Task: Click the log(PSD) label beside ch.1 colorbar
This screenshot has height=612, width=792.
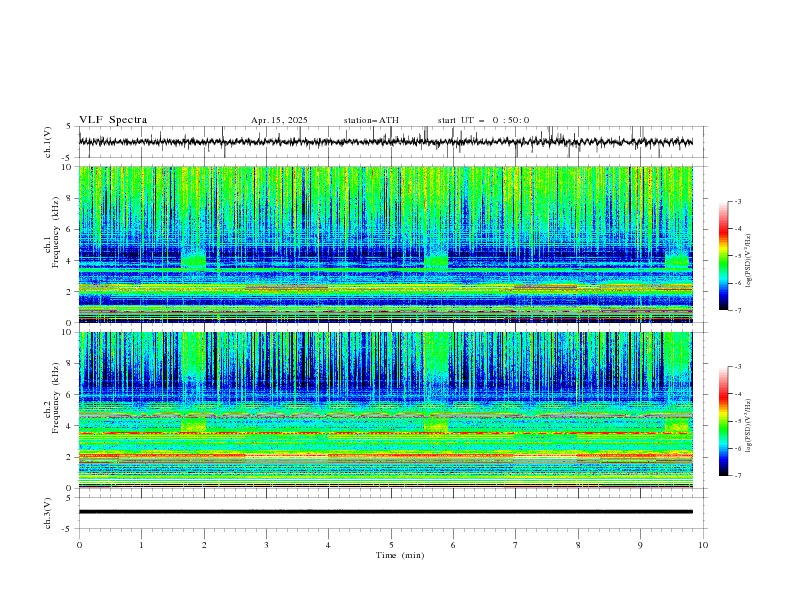Action: (748, 261)
